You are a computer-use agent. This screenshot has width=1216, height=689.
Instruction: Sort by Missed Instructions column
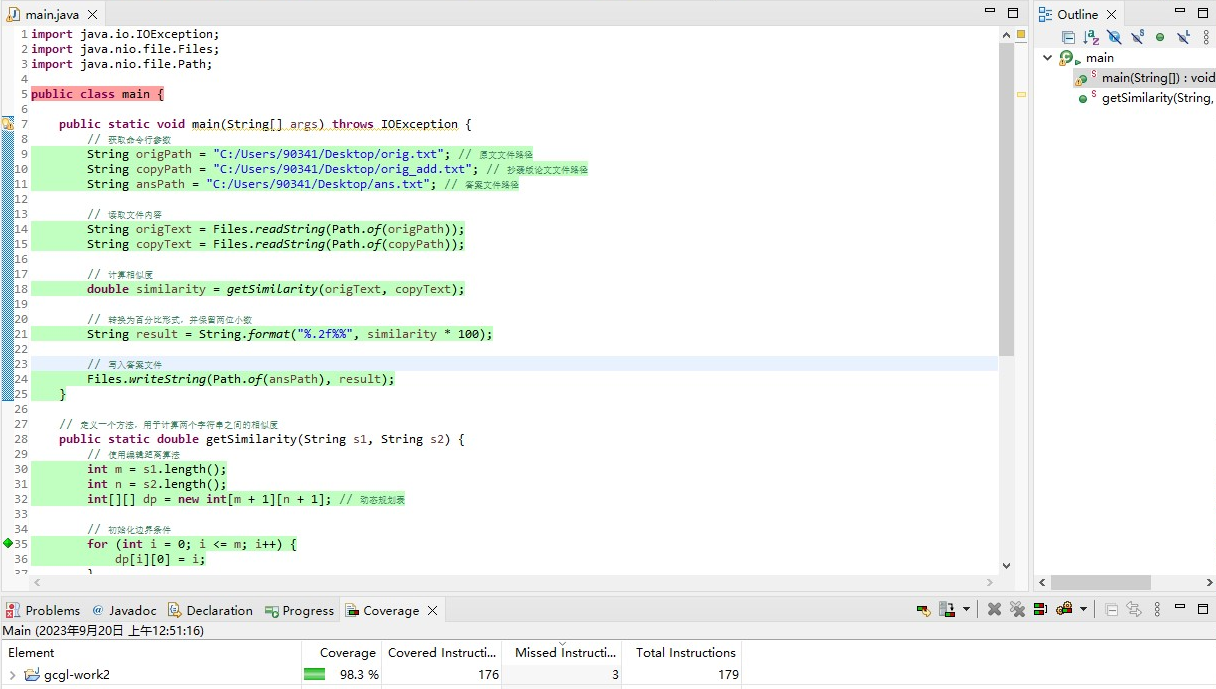click(562, 652)
